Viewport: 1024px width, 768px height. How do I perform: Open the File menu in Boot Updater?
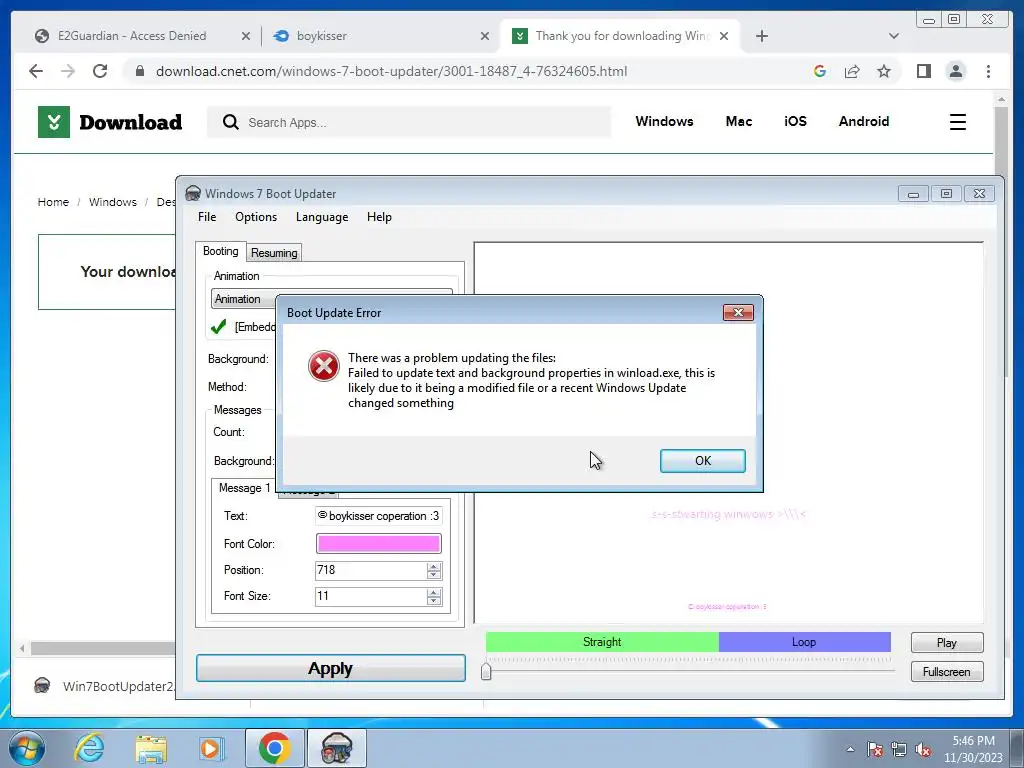click(207, 217)
